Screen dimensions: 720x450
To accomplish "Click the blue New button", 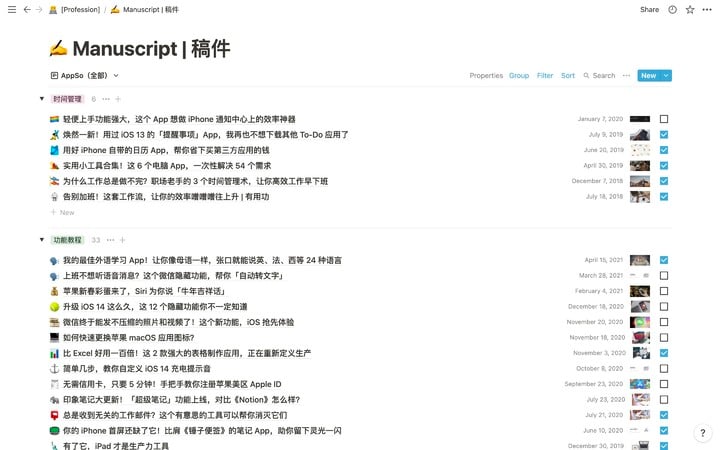I will coord(649,76).
